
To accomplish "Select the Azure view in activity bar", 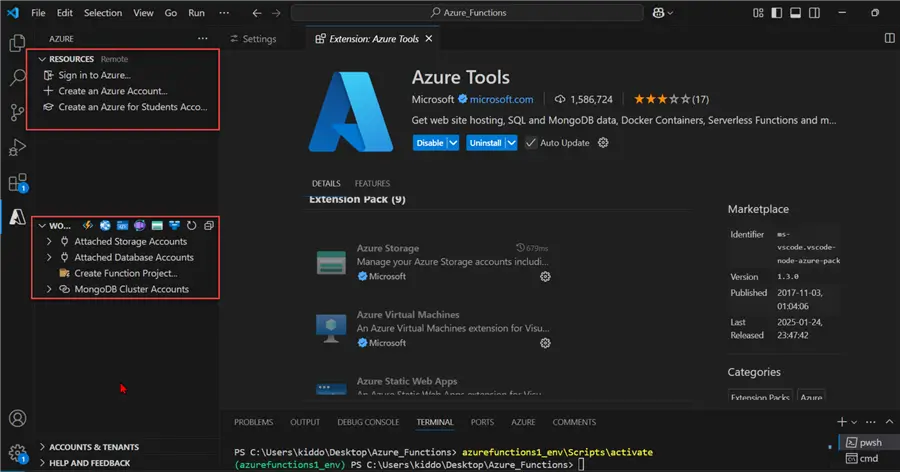I will pyautogui.click(x=17, y=216).
